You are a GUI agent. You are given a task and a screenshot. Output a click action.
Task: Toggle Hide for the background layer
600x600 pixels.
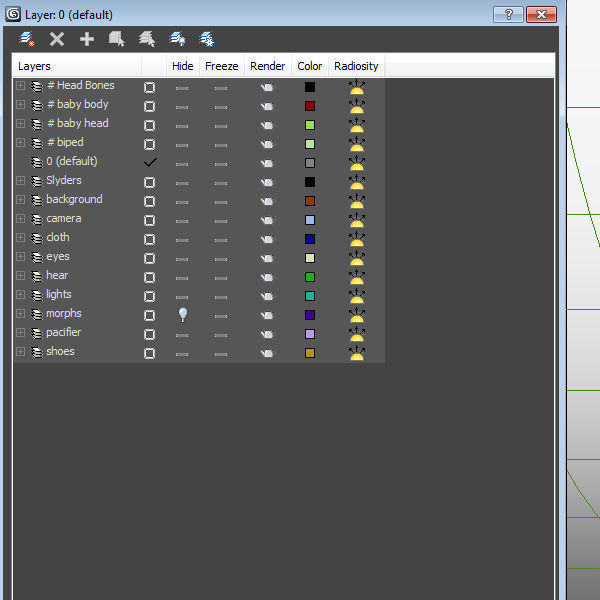coord(182,202)
